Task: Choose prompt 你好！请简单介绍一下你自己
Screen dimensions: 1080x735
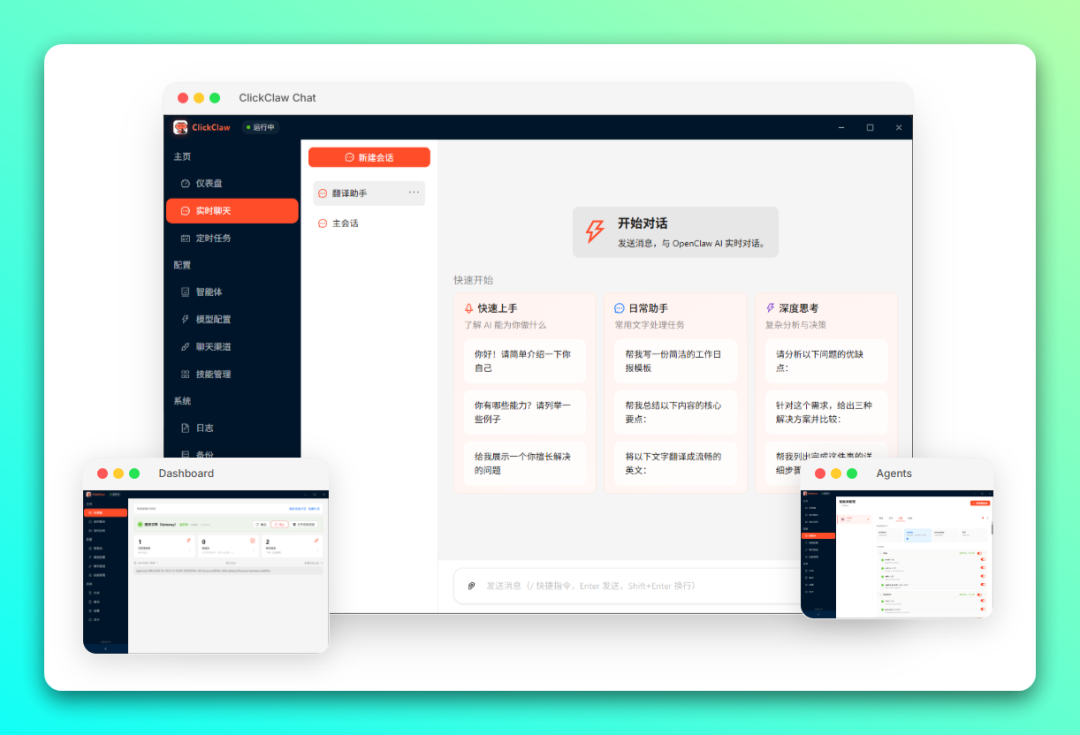Action: 524,361
